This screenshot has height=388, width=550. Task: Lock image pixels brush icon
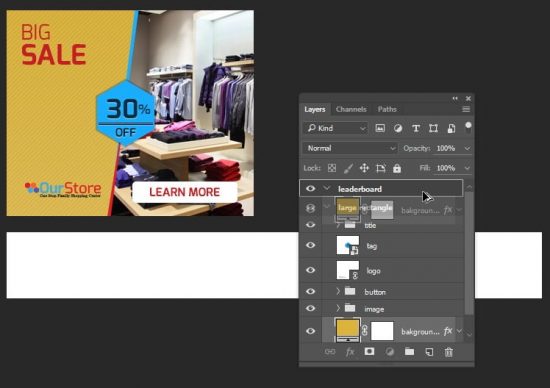348,168
